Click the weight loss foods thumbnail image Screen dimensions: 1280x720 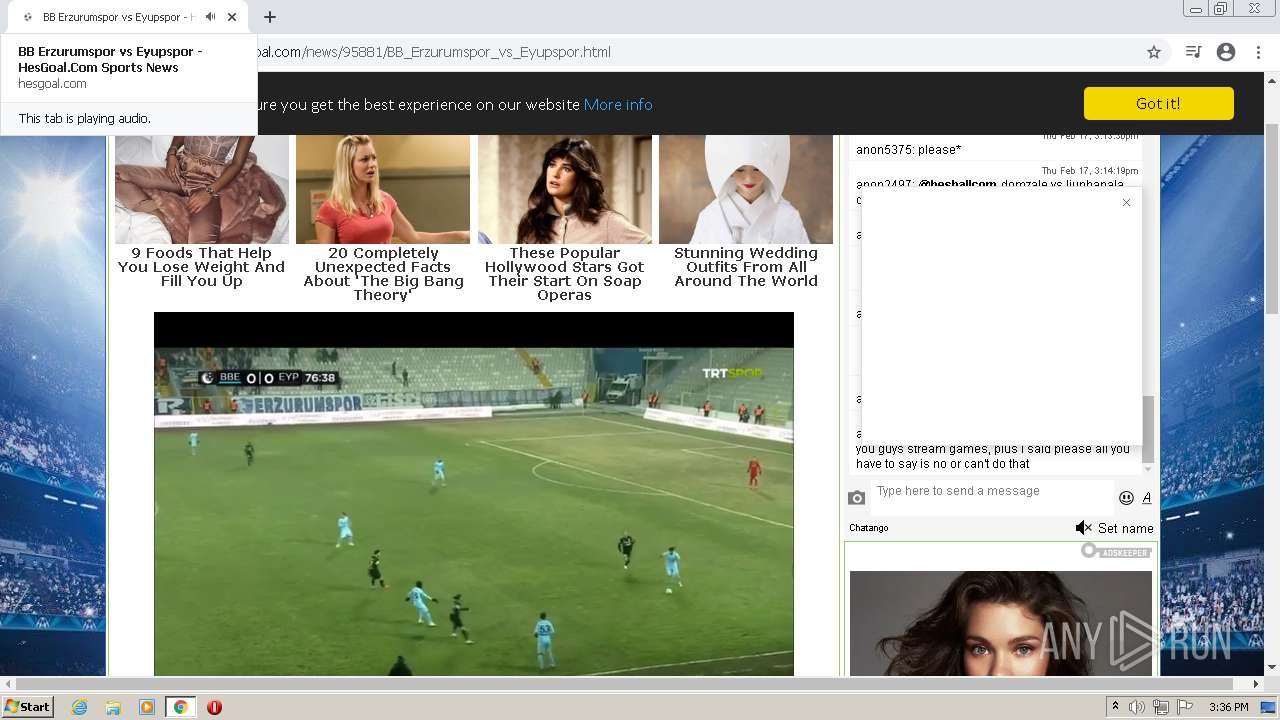click(201, 189)
